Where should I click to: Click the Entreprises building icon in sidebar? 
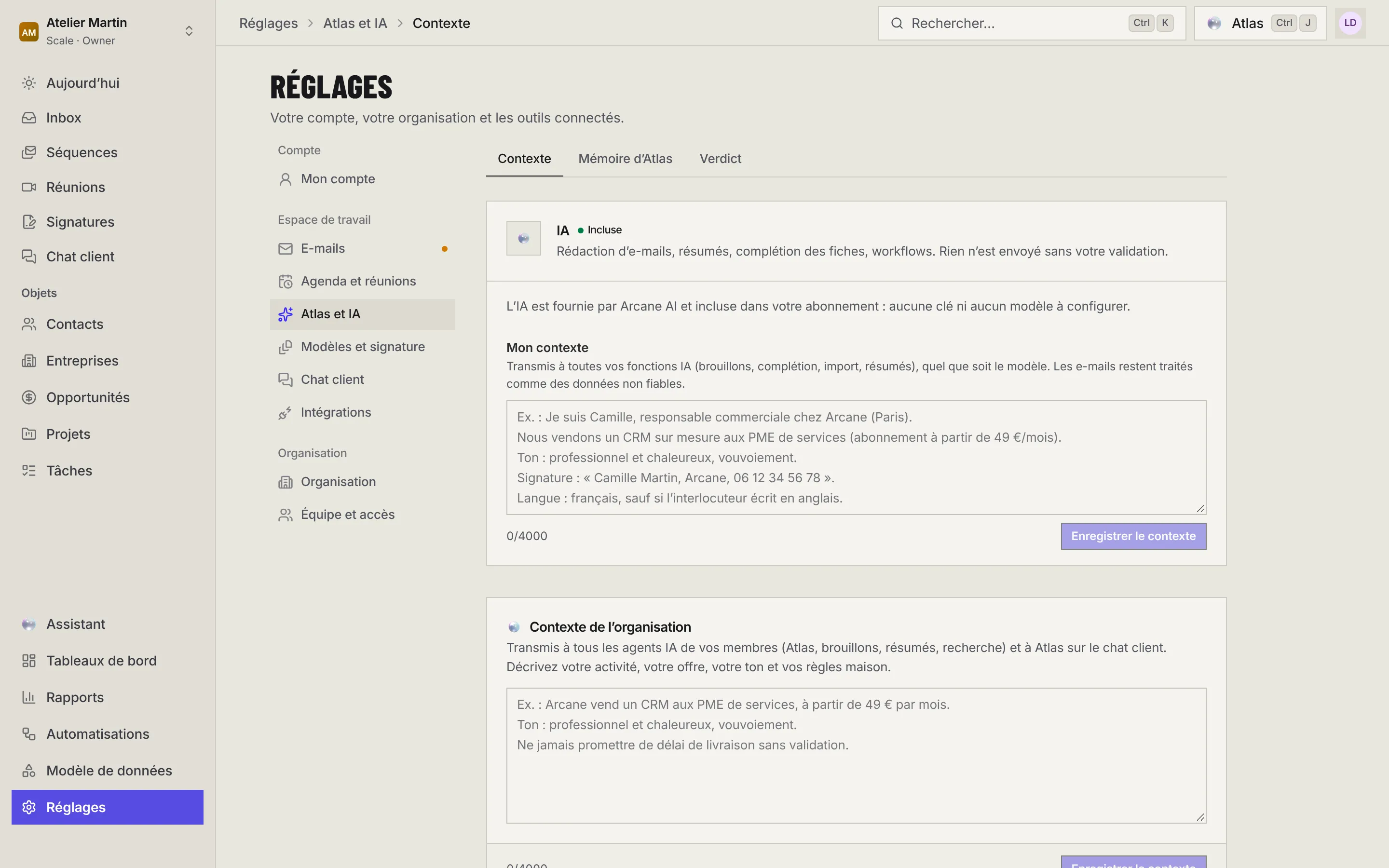[x=29, y=361]
